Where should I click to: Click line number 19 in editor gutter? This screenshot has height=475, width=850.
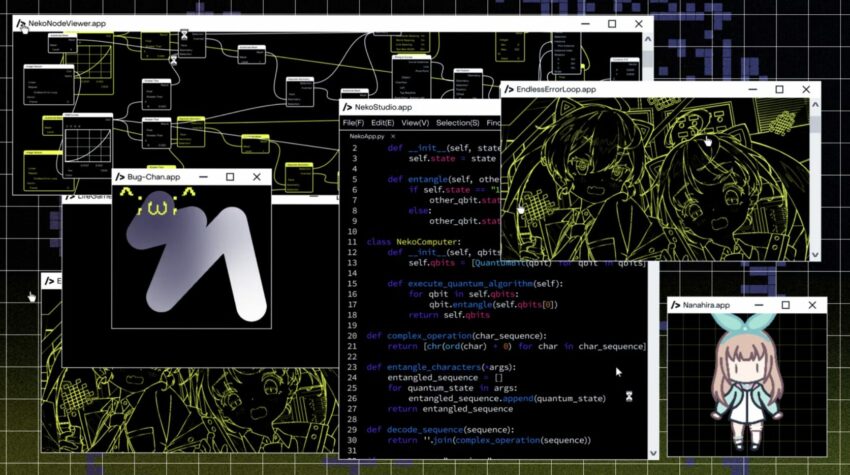pyautogui.click(x=352, y=325)
